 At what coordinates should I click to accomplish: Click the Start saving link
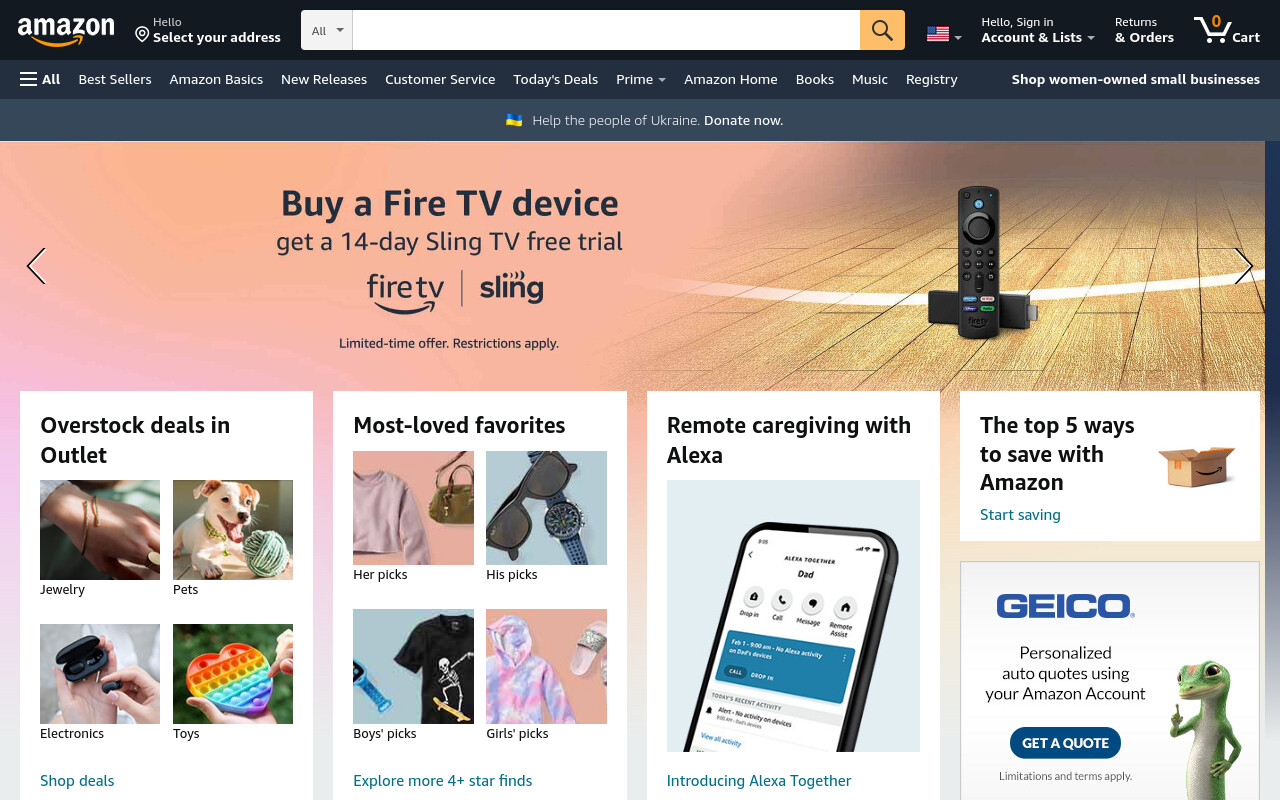tap(1020, 515)
